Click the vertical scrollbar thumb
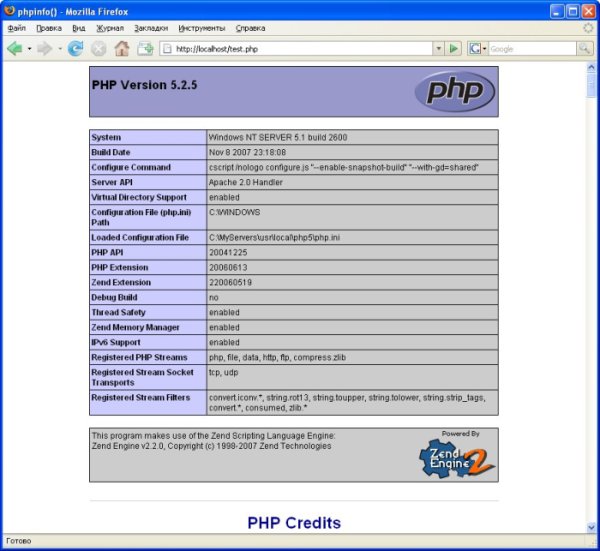Screen dimensions: 600x551 click(x=591, y=85)
